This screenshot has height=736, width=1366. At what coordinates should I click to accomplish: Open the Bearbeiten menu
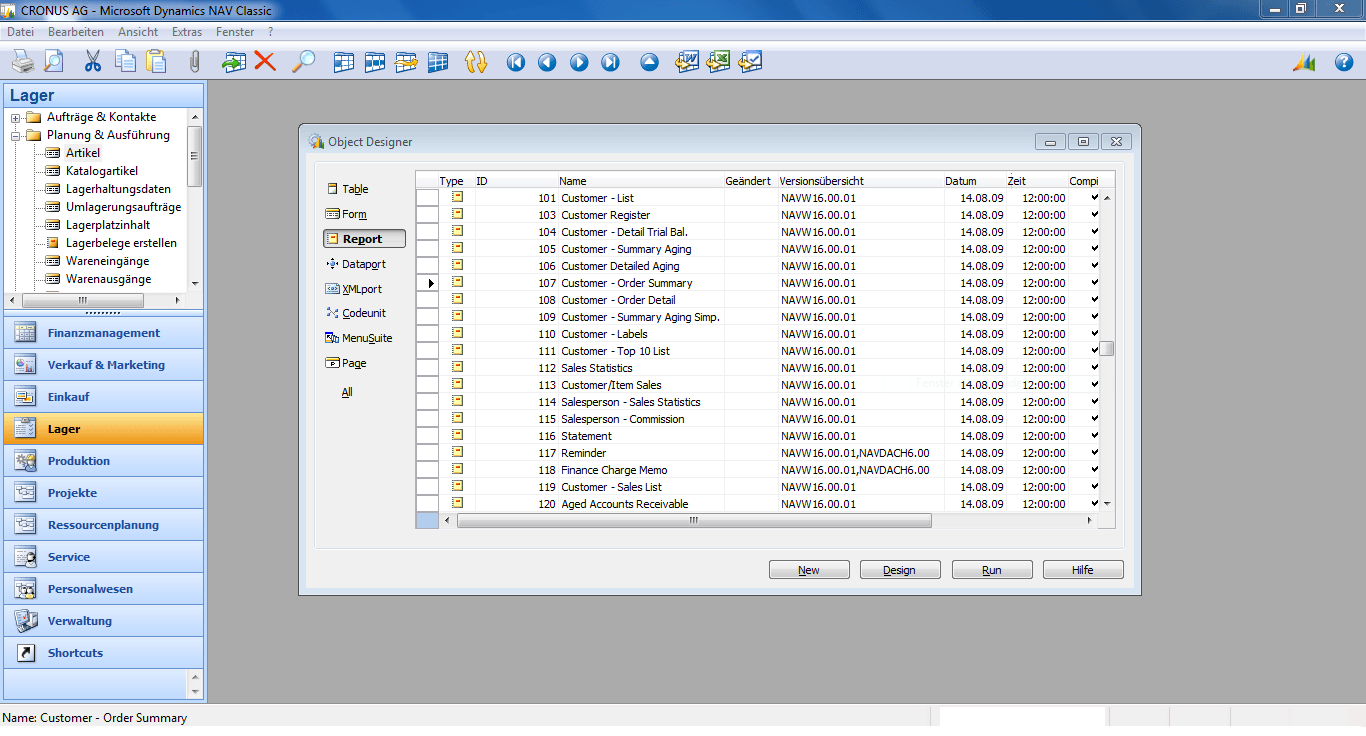tap(75, 32)
